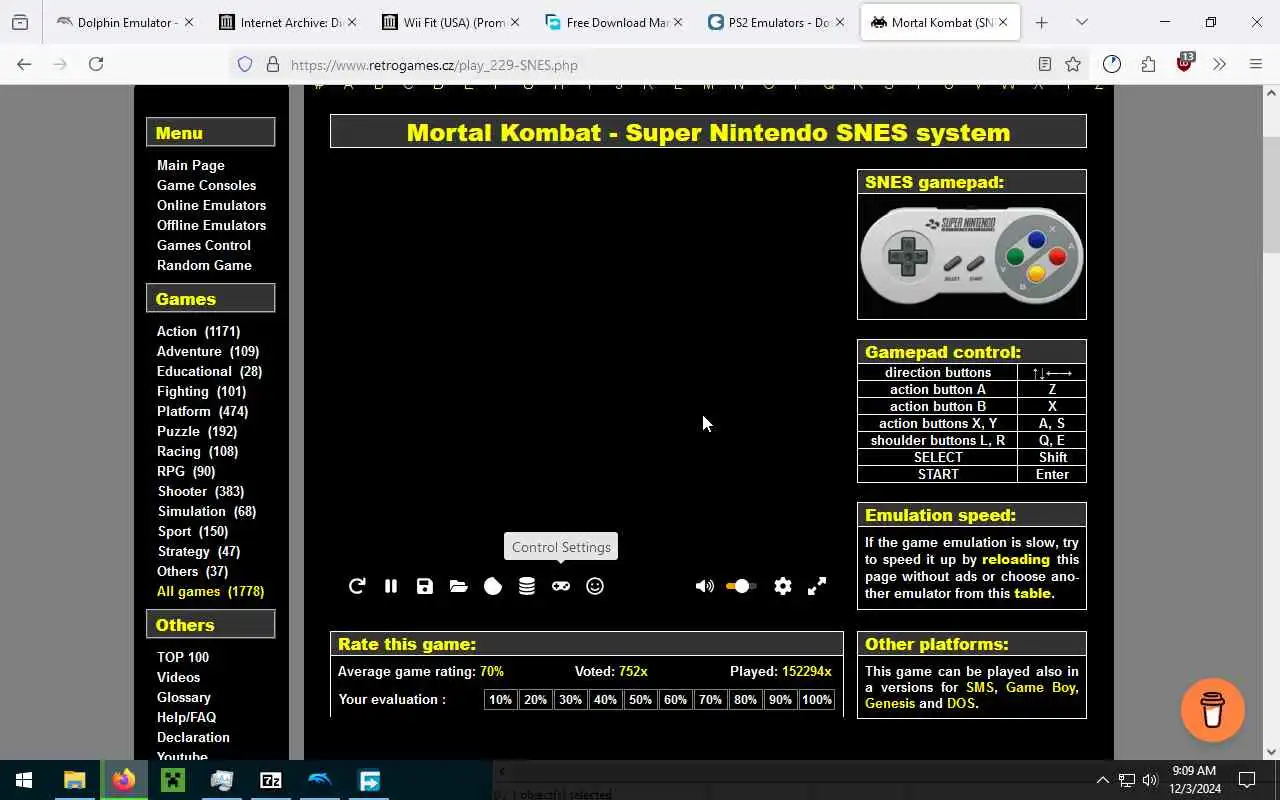
Task: Switch to Dolphin Emulator tab
Action: tap(125, 22)
